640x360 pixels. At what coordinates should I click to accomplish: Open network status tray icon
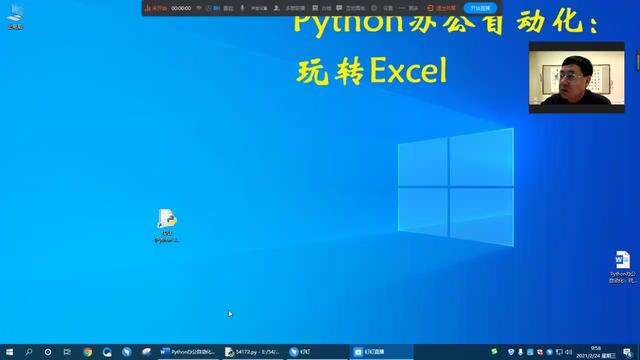[x=559, y=352]
